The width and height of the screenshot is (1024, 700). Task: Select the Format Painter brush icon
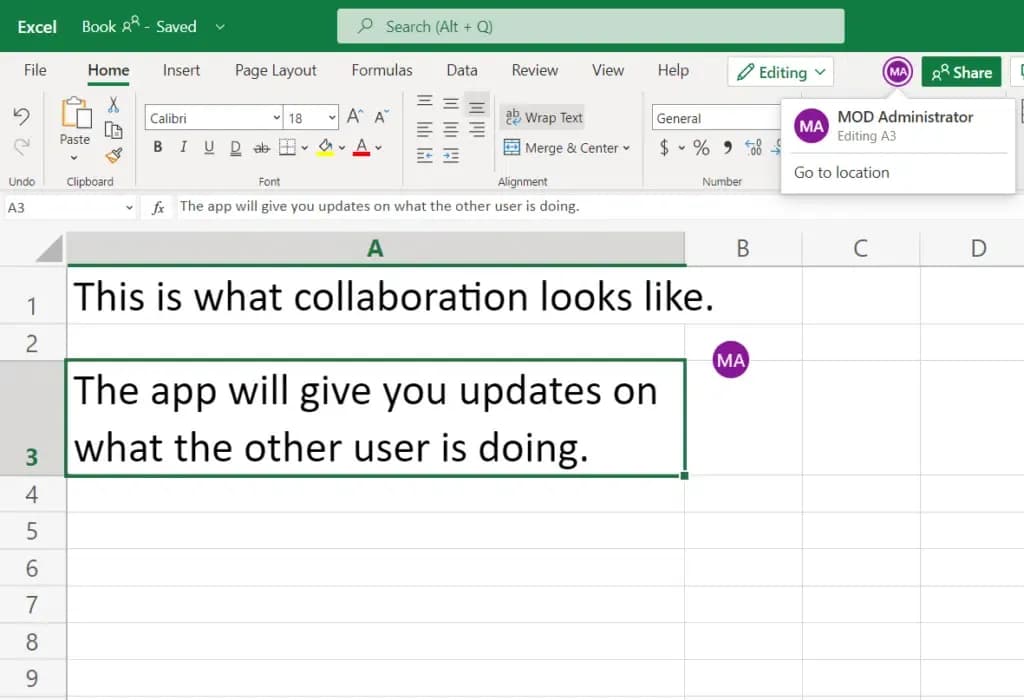[x=113, y=155]
